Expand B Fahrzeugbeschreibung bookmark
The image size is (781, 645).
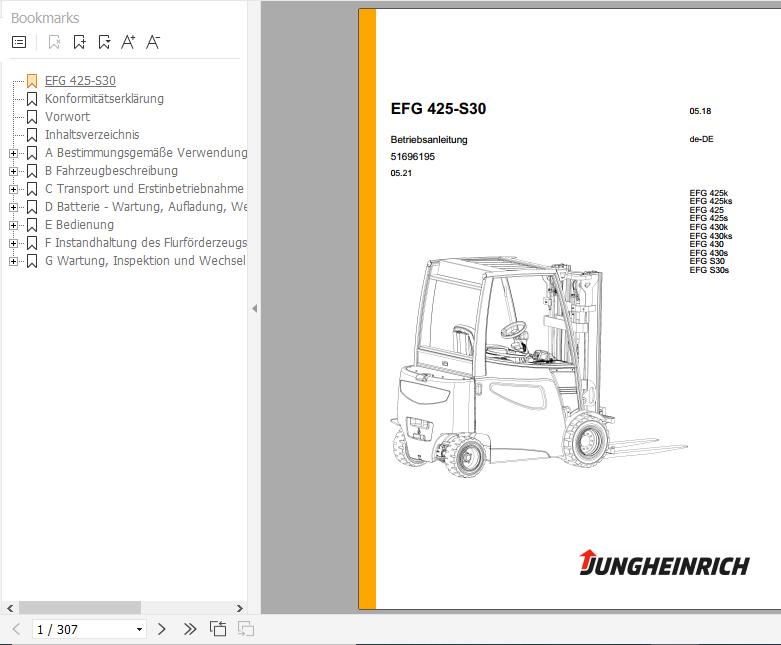coord(13,171)
